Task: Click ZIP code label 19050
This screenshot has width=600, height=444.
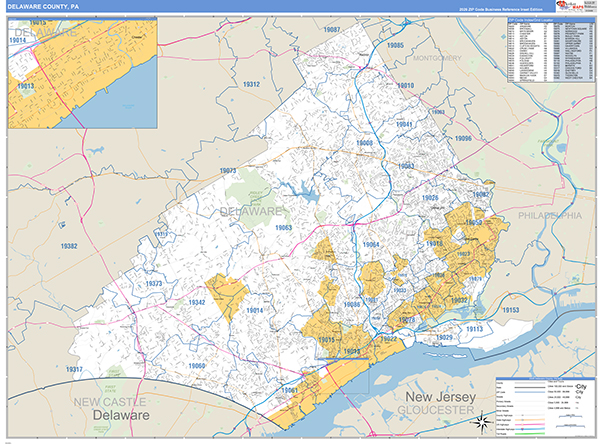Action: [474, 222]
